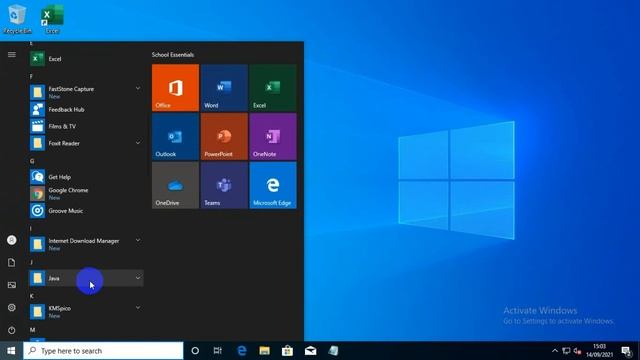Click the taskbar search box

[x=103, y=351]
